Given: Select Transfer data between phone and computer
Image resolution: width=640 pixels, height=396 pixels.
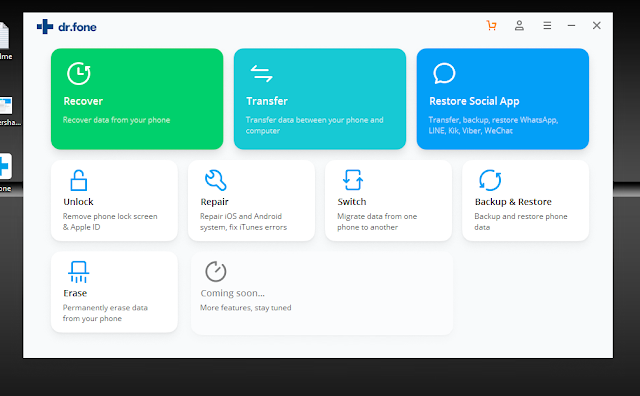Looking at the screenshot, I should 320,99.
